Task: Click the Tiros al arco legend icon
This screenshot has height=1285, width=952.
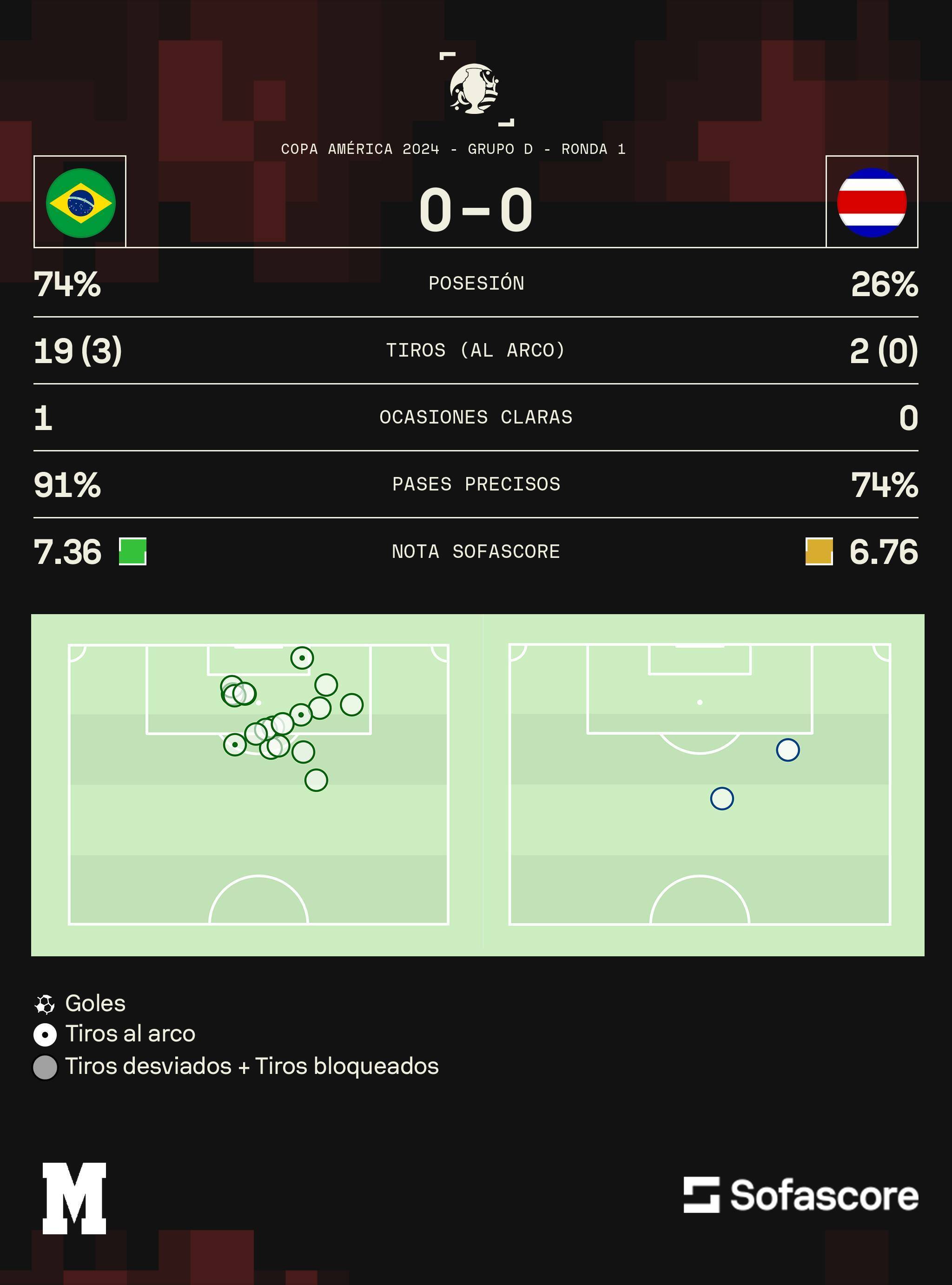Action: click(45, 1035)
